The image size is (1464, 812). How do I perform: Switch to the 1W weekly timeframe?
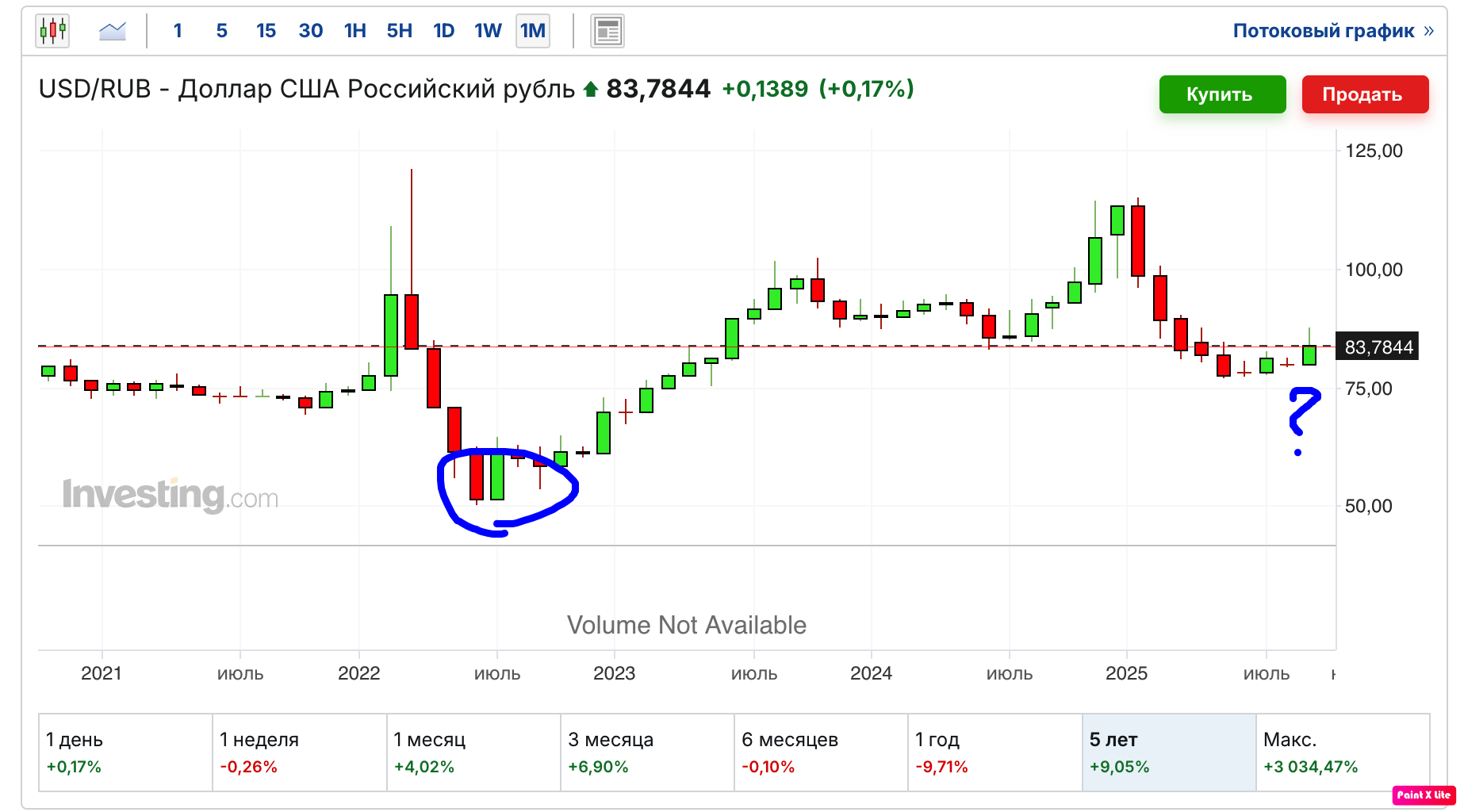point(488,31)
